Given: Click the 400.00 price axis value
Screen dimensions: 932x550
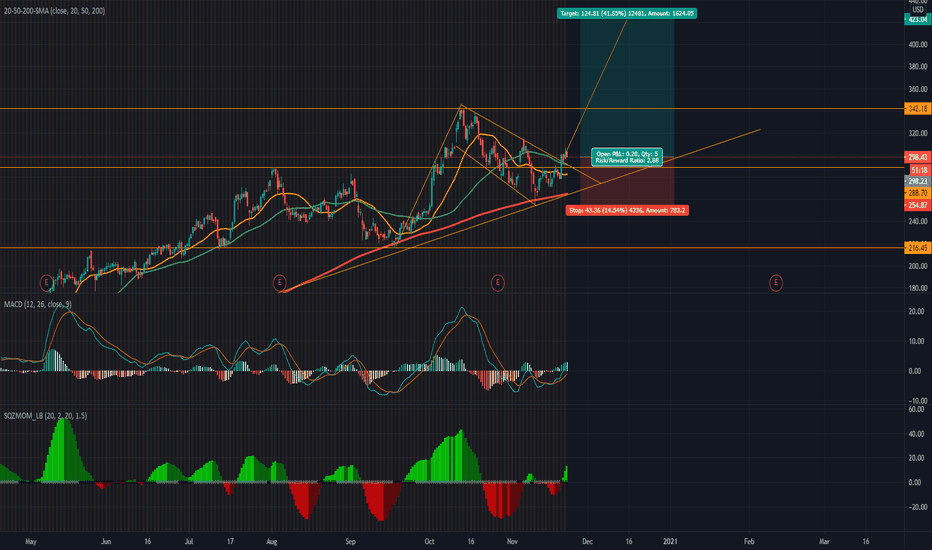Looking at the screenshot, I should [918, 45].
